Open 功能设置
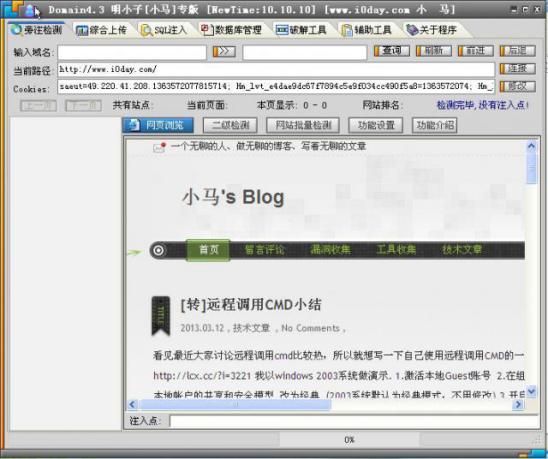 [376, 125]
